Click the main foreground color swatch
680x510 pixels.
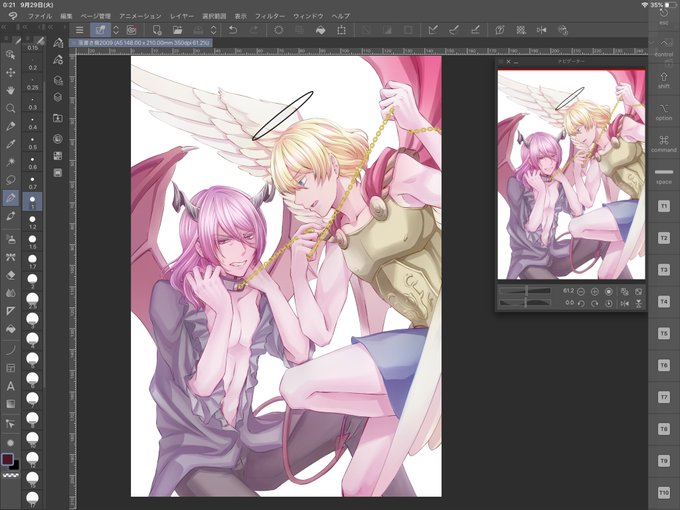(x=7, y=459)
